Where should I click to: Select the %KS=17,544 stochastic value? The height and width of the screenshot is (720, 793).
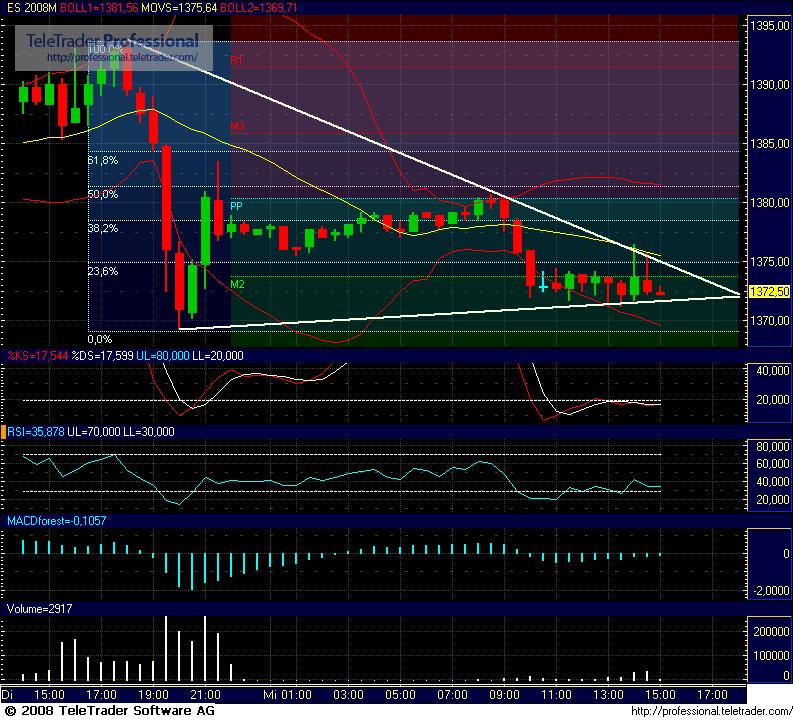pos(37,356)
